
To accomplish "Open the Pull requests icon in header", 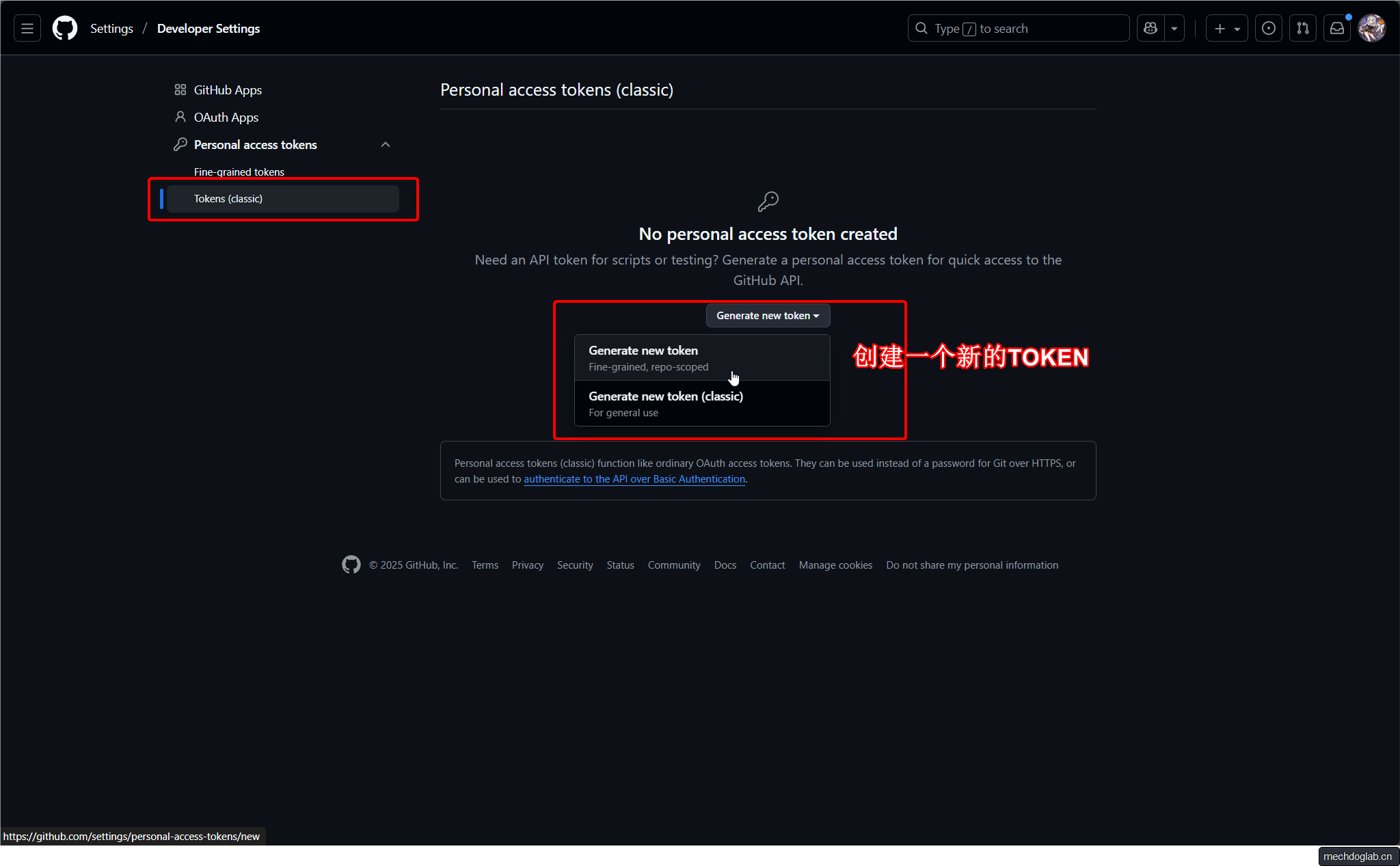I will tap(1302, 28).
